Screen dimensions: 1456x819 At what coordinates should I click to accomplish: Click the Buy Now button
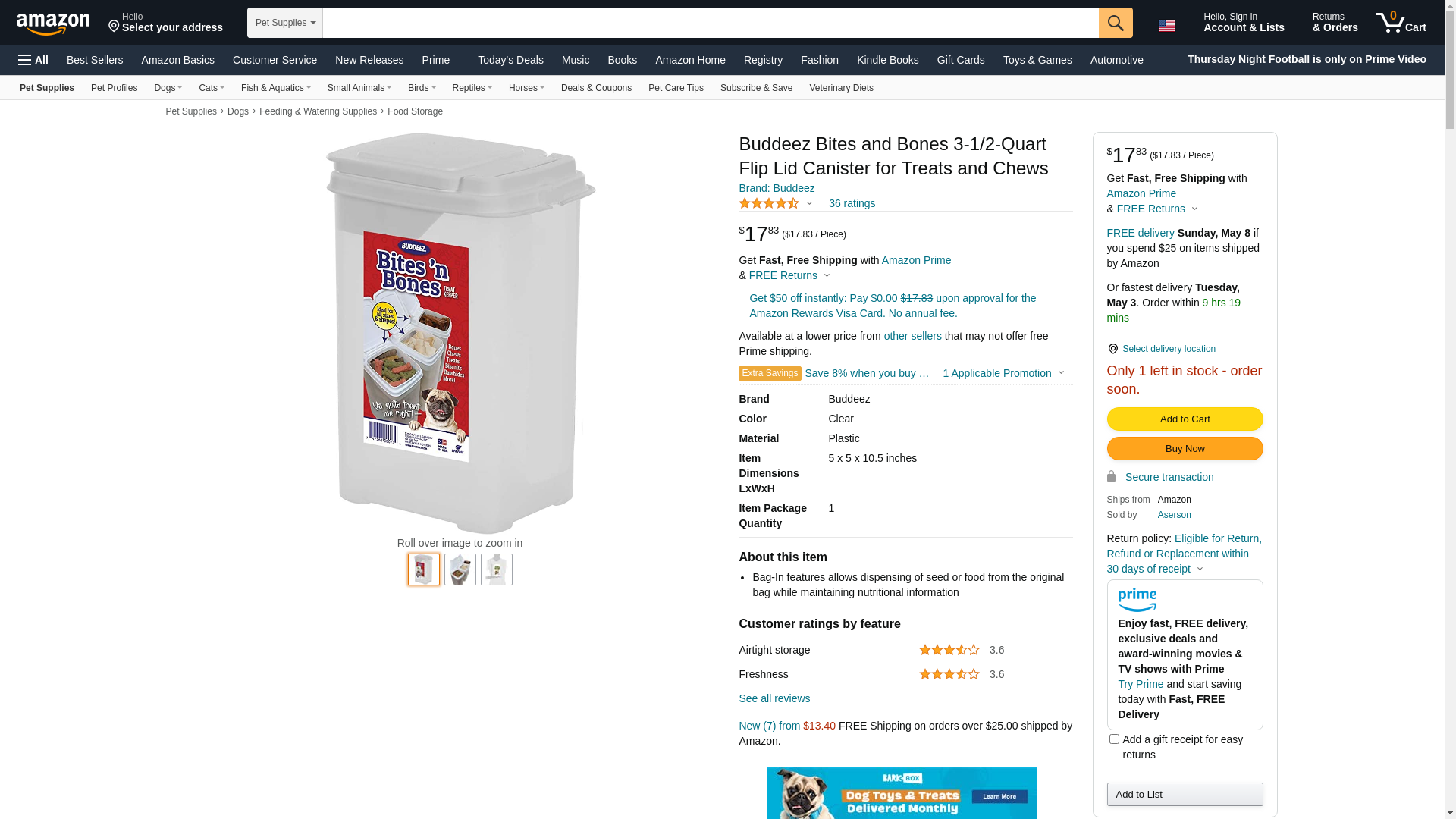point(1185,448)
